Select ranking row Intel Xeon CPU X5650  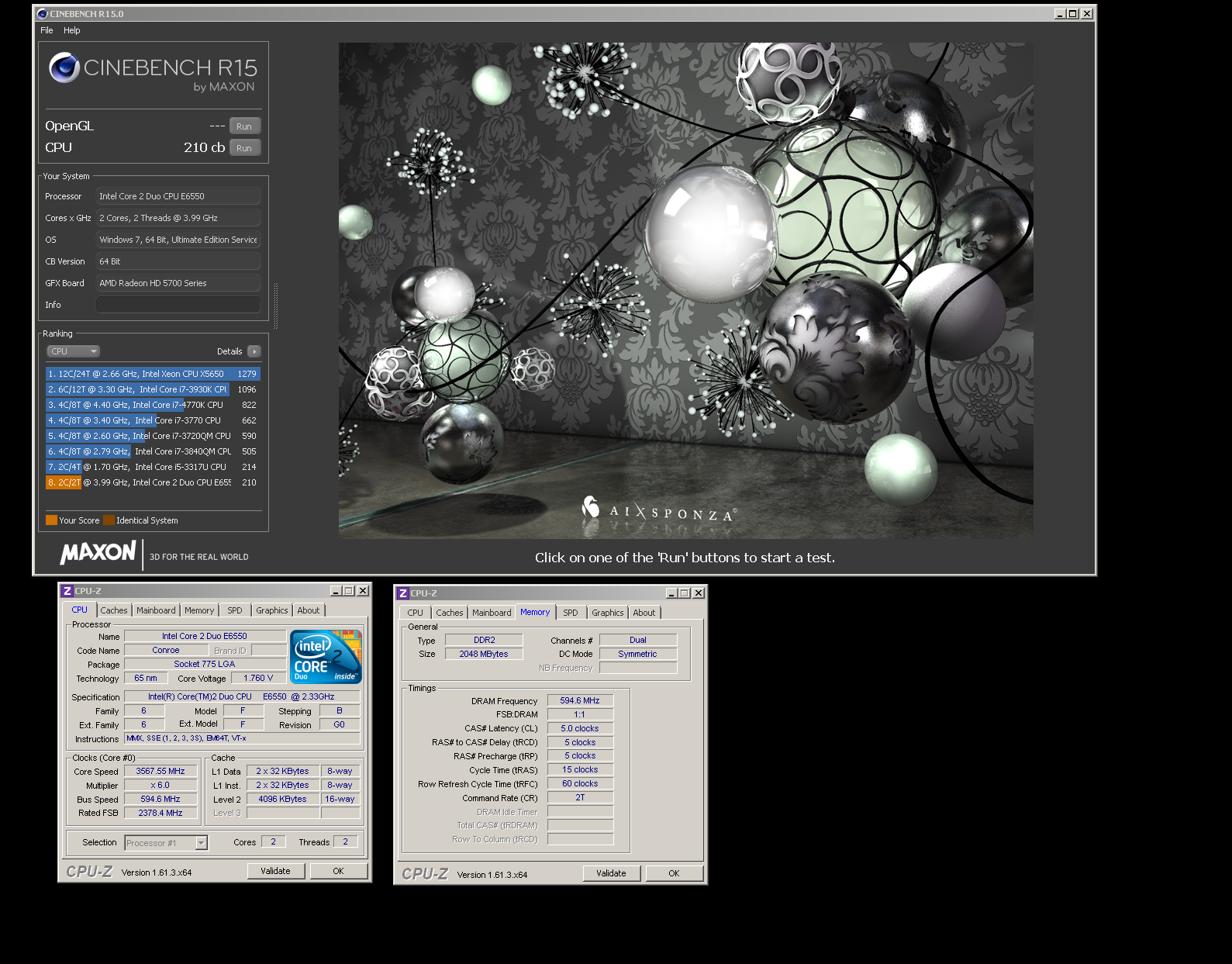(x=153, y=374)
